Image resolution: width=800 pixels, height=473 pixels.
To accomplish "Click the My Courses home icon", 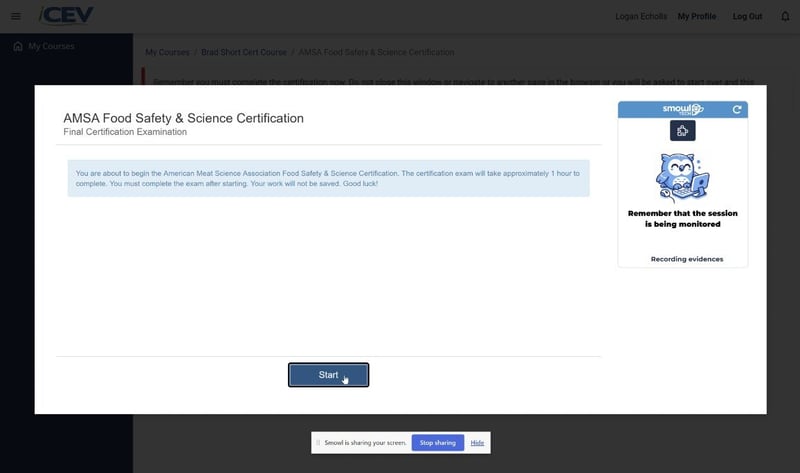I will (x=18, y=46).
